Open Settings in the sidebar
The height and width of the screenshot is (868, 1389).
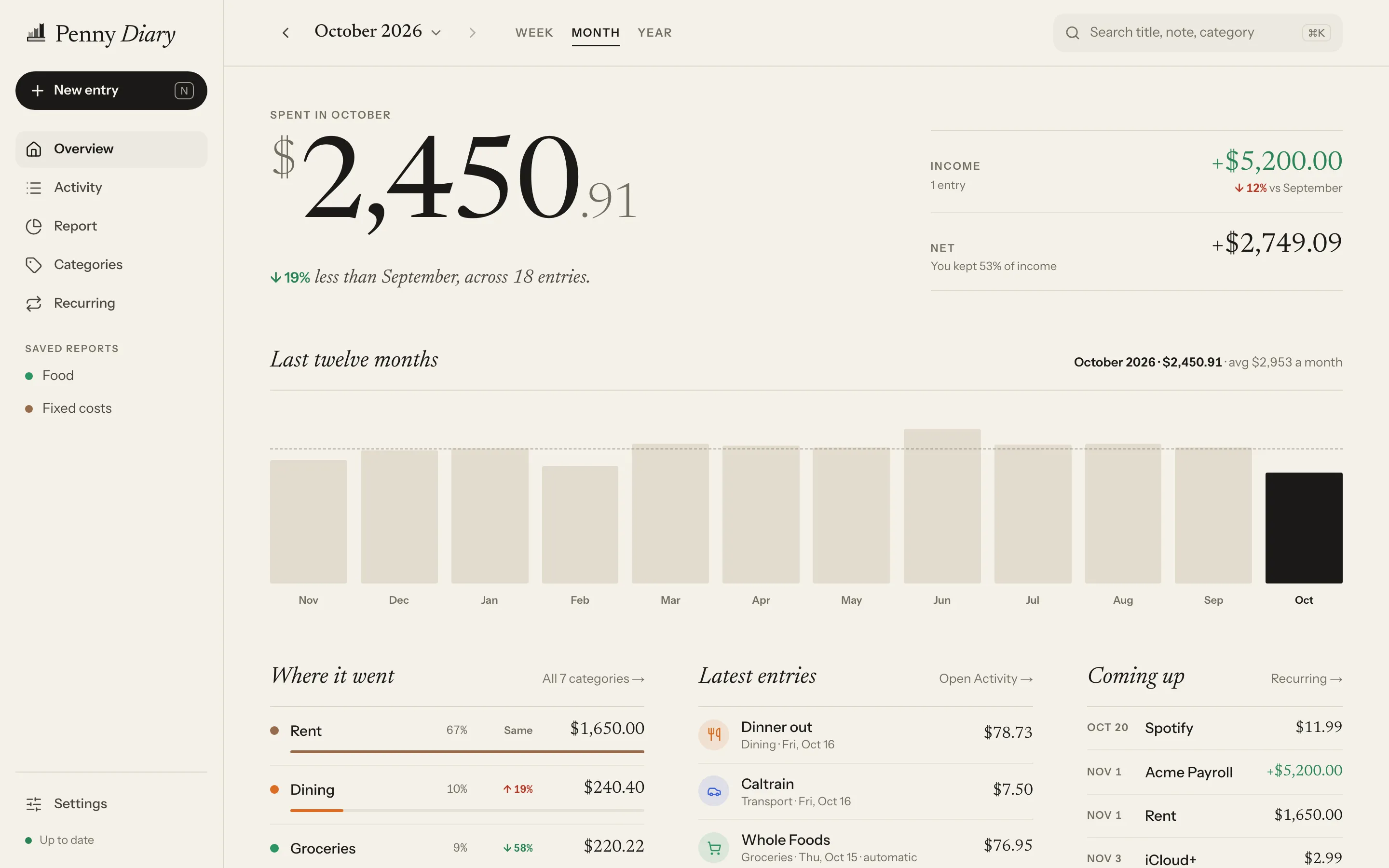(111, 804)
